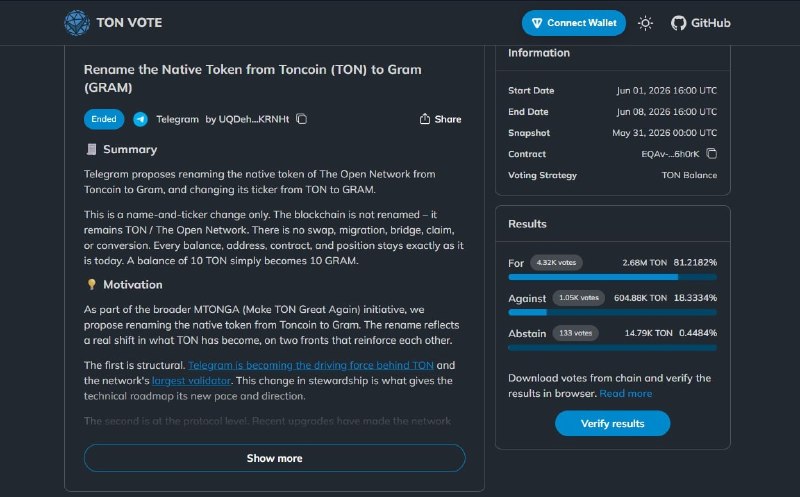Viewport: 800px width, 497px height.
Task: Open the Read more link
Action: point(626,393)
